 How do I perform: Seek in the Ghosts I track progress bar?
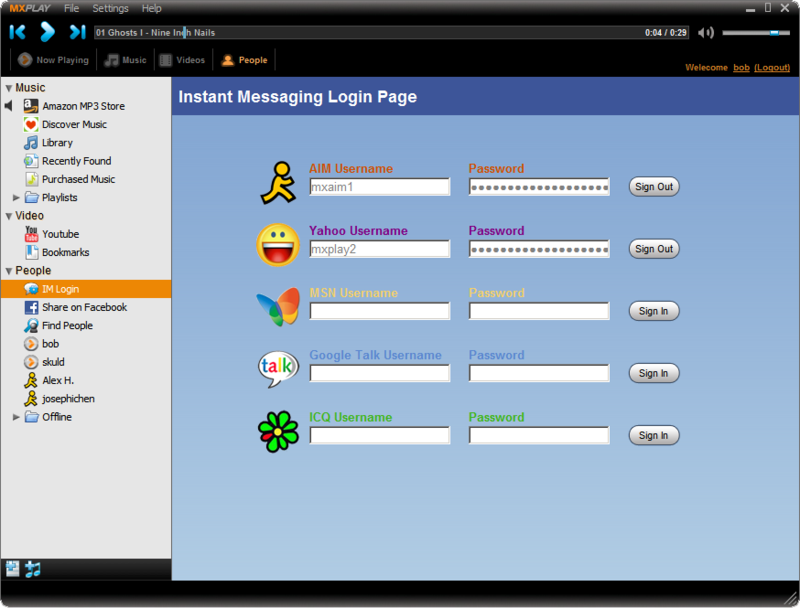(x=391, y=33)
